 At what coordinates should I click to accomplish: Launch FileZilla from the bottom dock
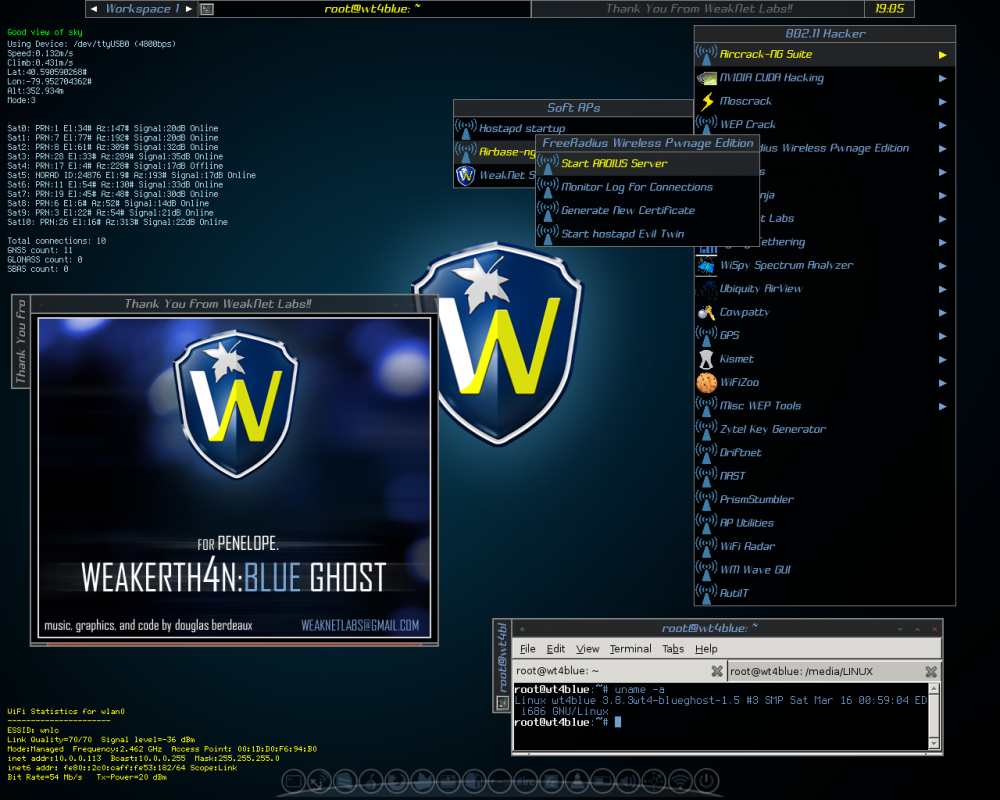click(552, 781)
